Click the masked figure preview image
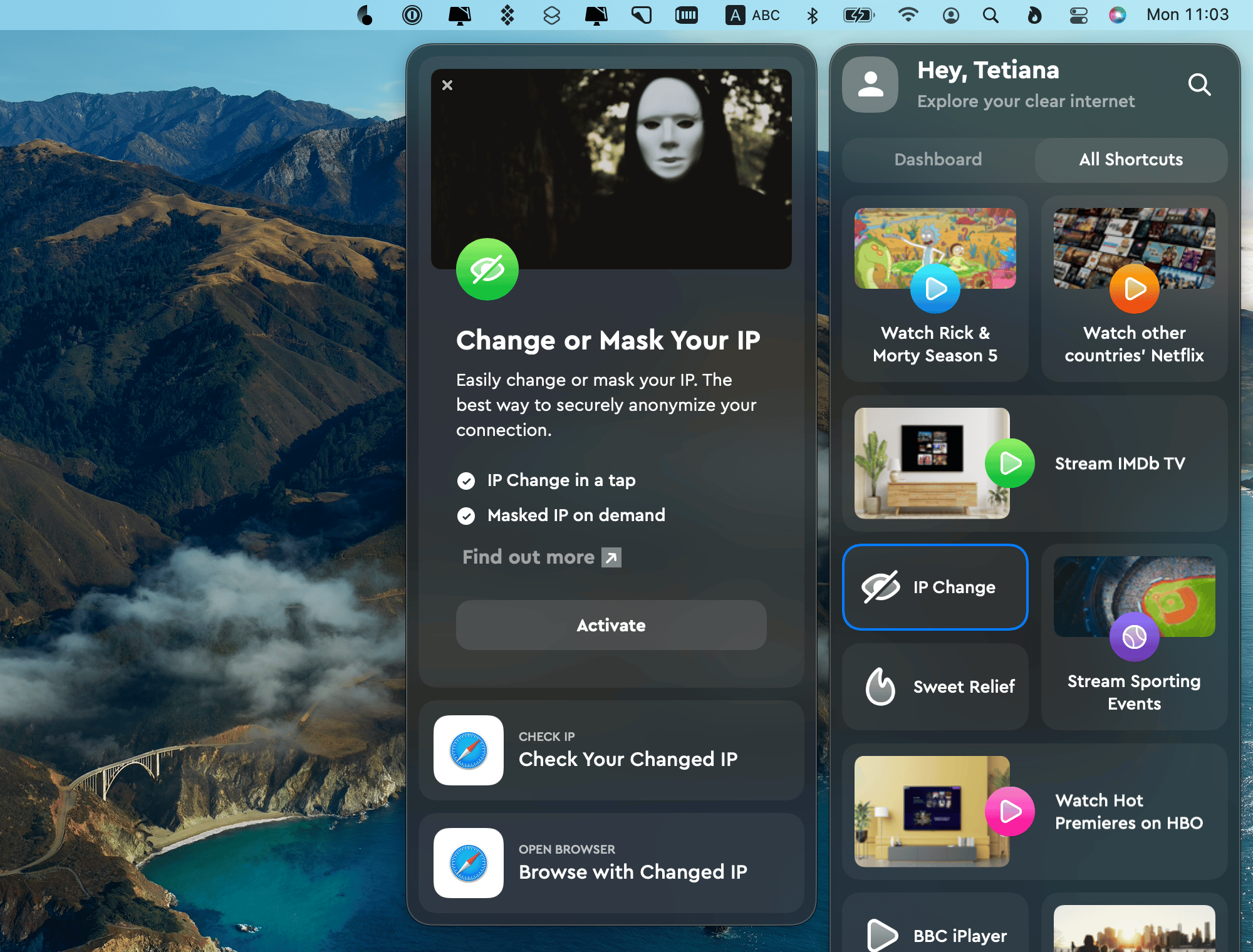The height and width of the screenshot is (952, 1253). [611, 169]
